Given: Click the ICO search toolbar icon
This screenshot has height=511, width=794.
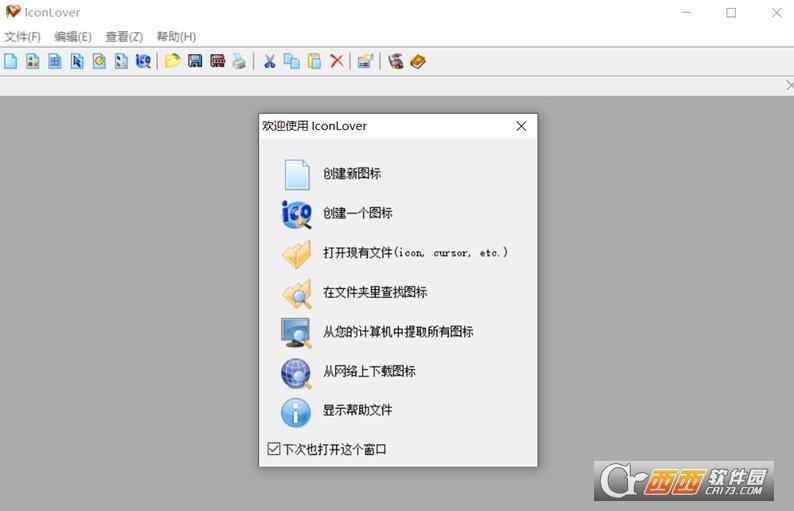Looking at the screenshot, I should (x=143, y=61).
